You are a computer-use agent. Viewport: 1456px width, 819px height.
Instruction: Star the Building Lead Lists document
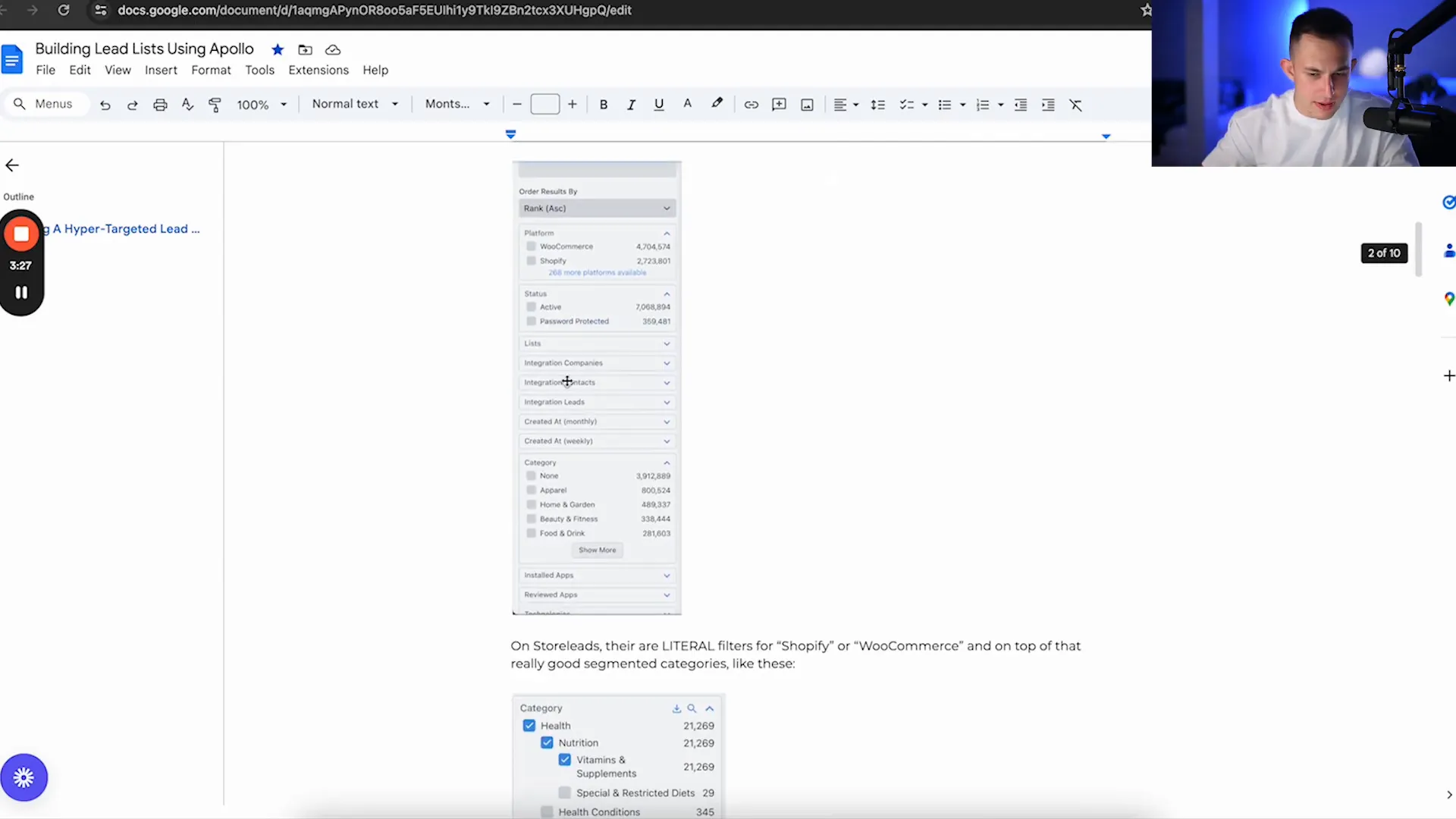(278, 50)
